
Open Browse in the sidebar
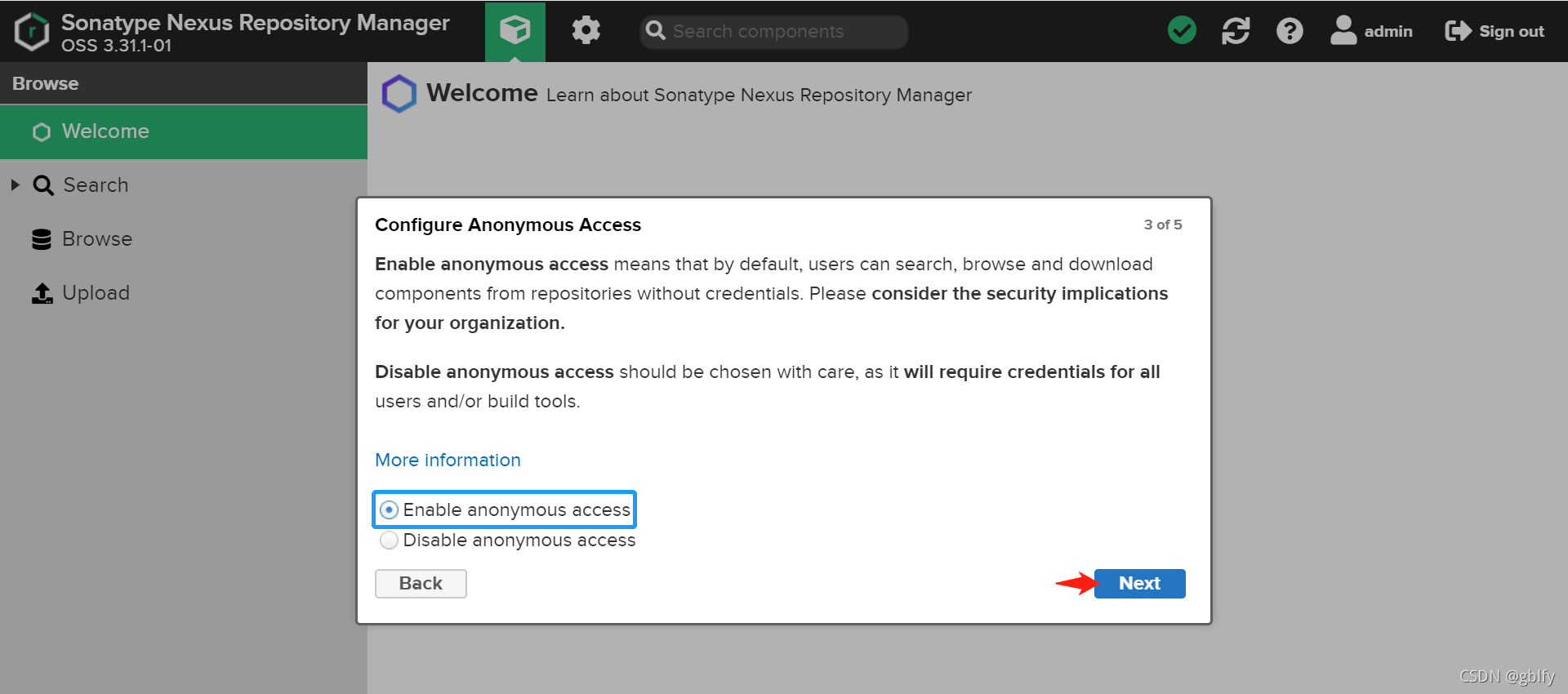coord(97,239)
